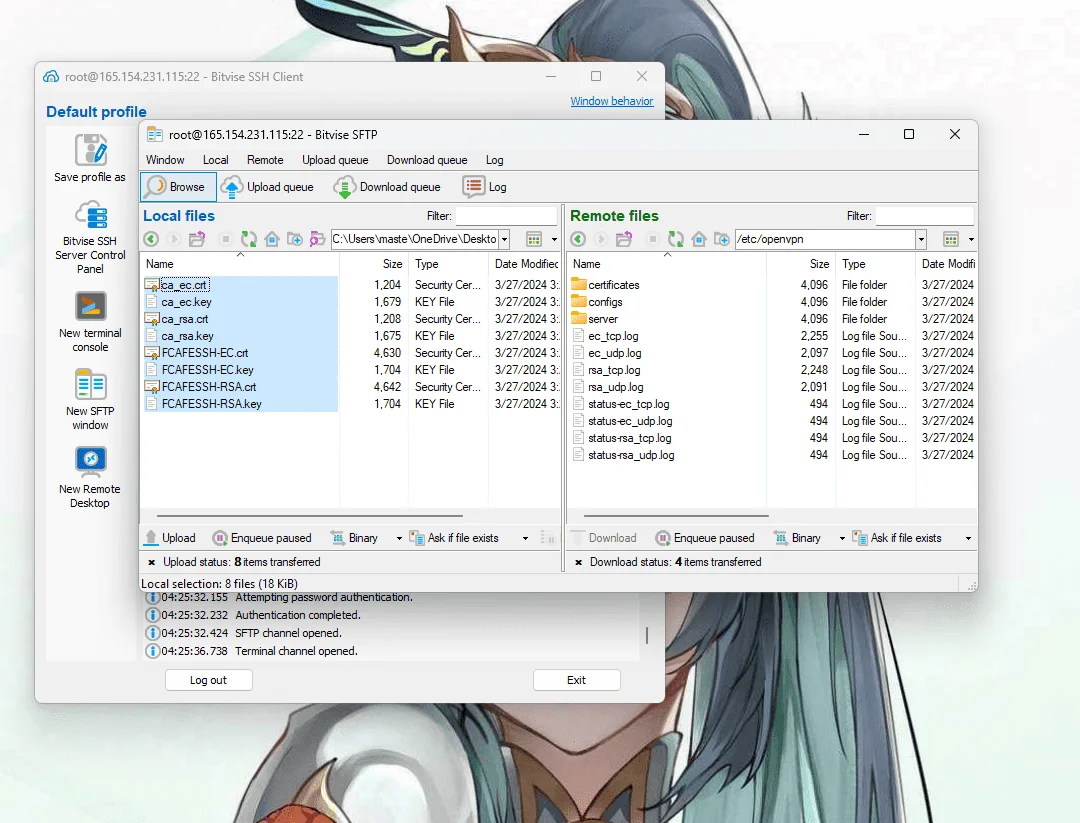Open download Binary transfer mode dropdown
Viewport: 1080px width, 823px height.
(842, 538)
